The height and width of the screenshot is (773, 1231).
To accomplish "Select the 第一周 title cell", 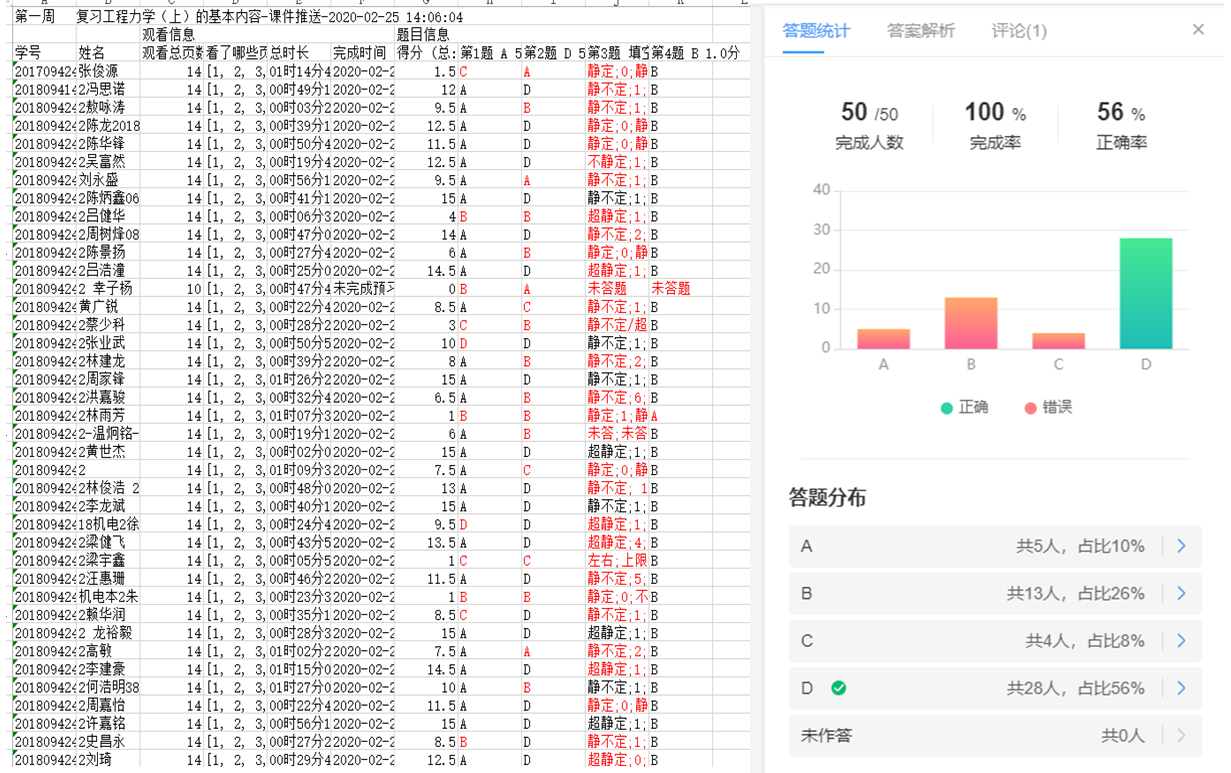I will click(x=43, y=18).
